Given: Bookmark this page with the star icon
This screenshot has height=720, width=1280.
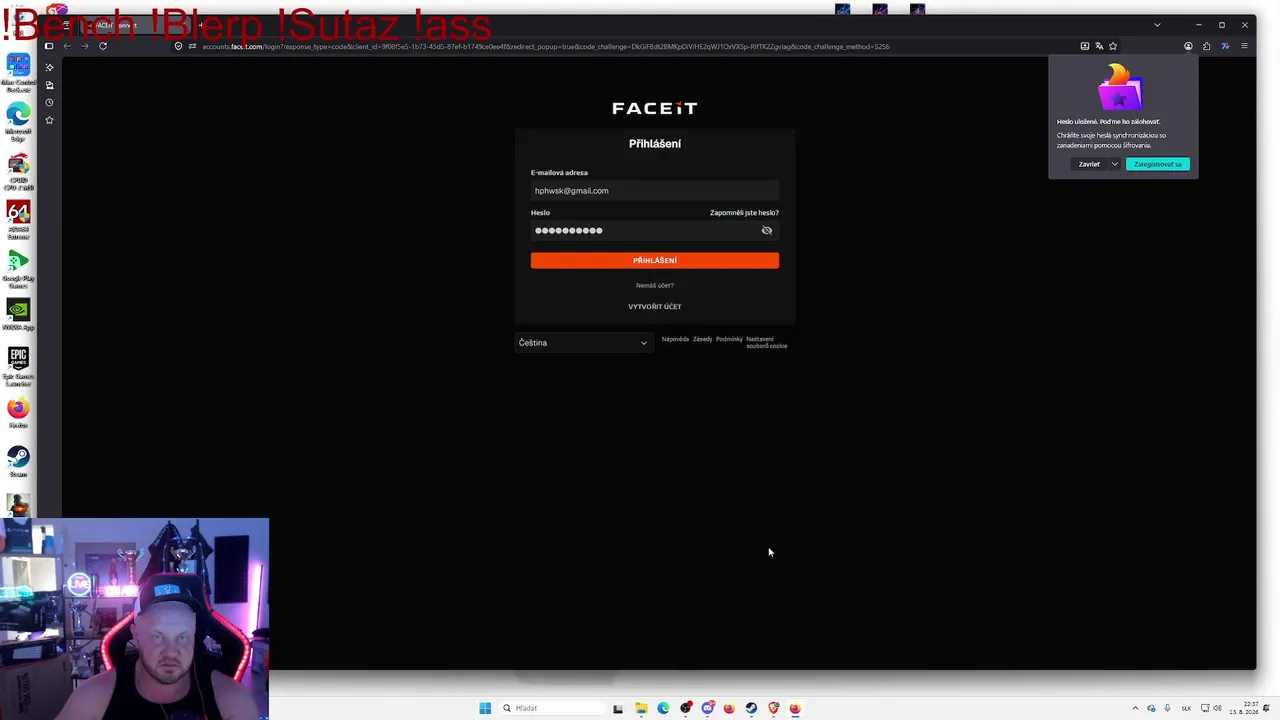Looking at the screenshot, I should (x=1113, y=46).
